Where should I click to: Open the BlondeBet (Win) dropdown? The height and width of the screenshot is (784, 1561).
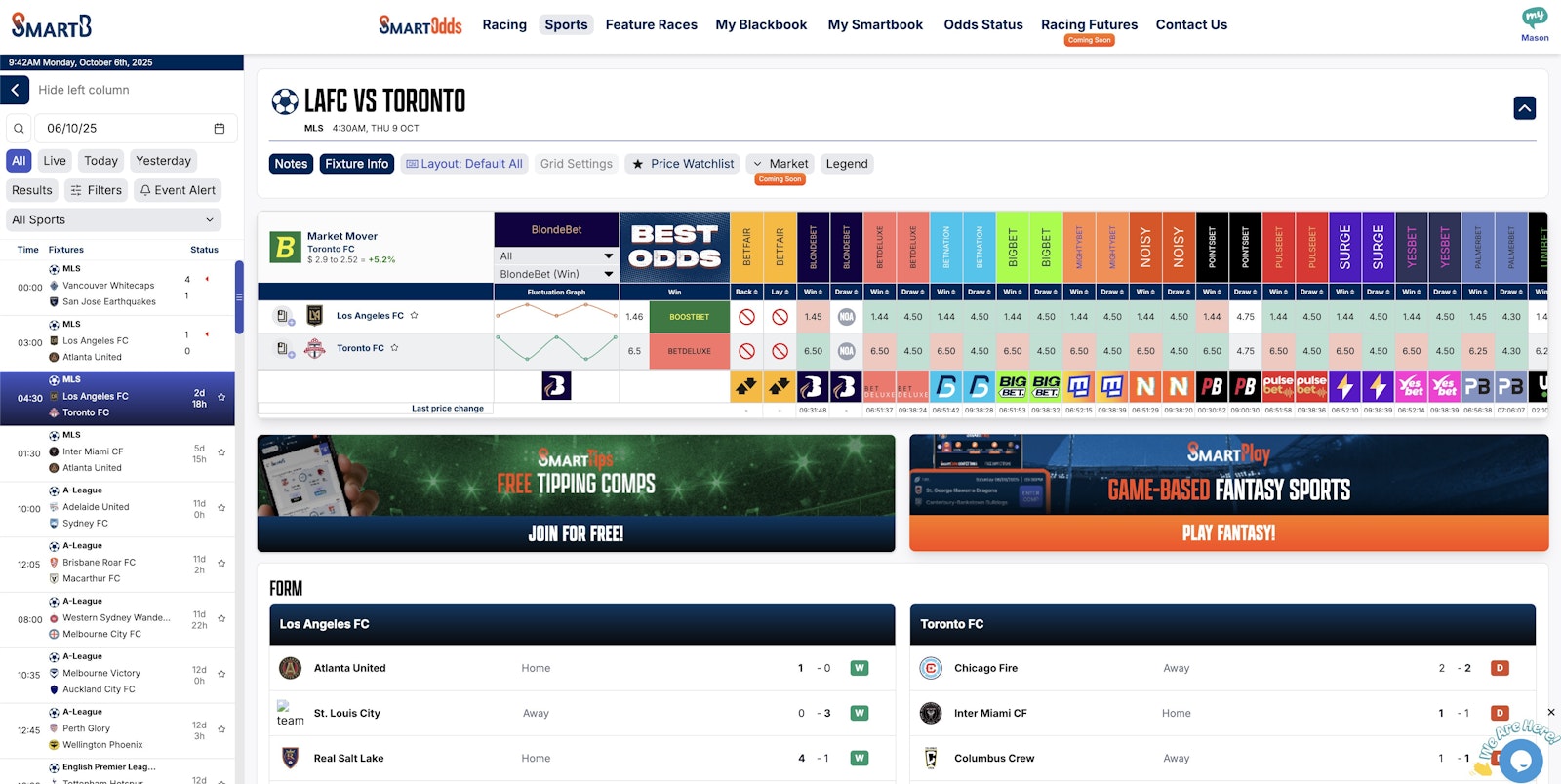pyautogui.click(x=556, y=274)
